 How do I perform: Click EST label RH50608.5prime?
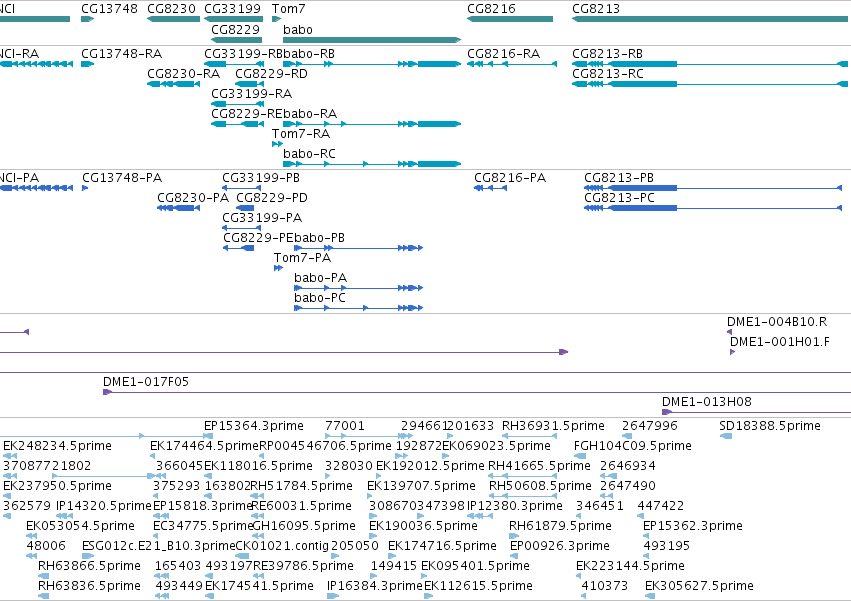pyautogui.click(x=541, y=486)
